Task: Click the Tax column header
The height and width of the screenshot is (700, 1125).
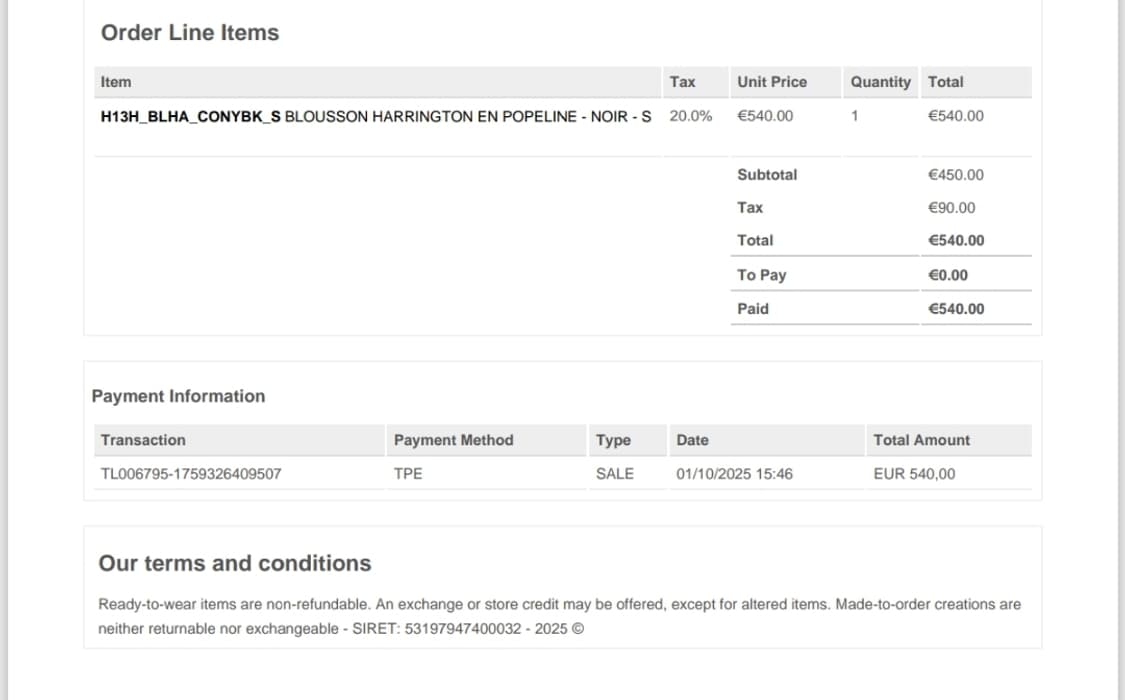Action: pos(682,82)
